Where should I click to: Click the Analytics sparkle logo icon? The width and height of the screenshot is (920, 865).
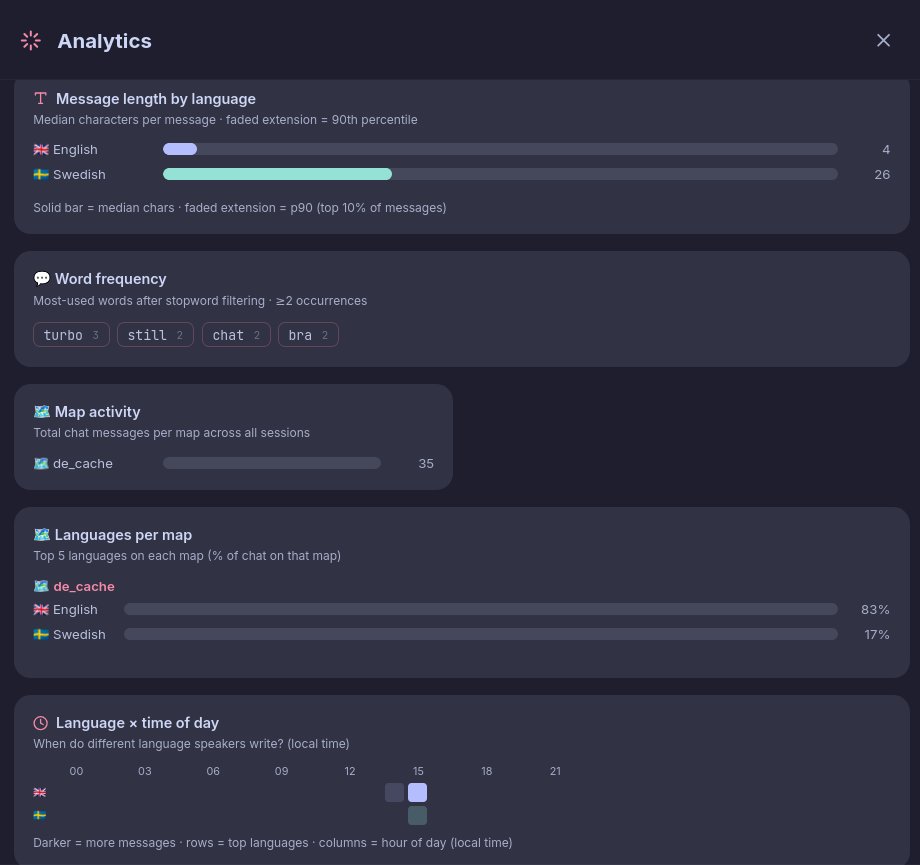pyautogui.click(x=31, y=40)
